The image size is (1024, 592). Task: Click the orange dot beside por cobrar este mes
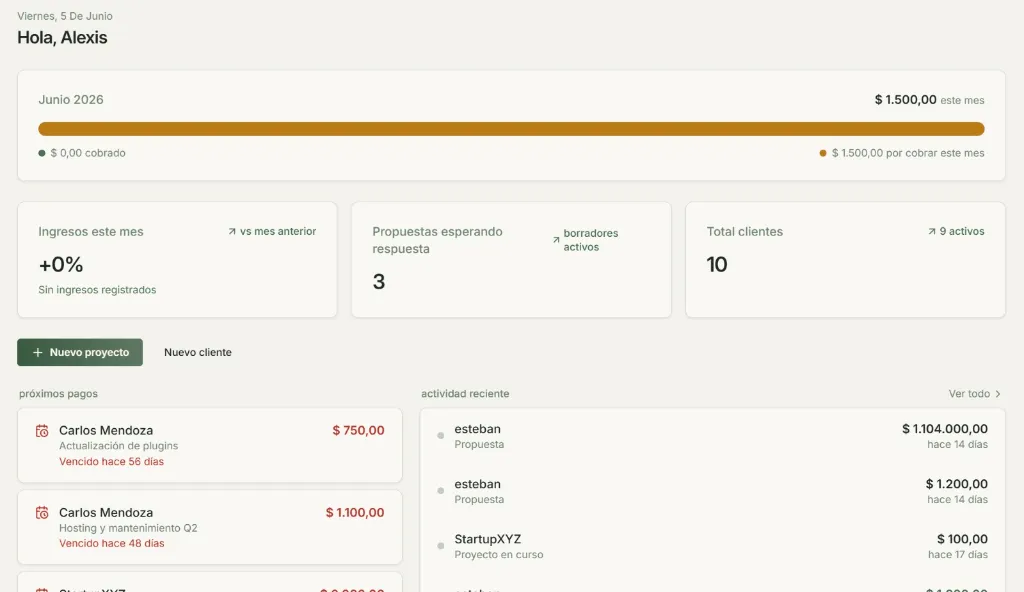coord(823,153)
